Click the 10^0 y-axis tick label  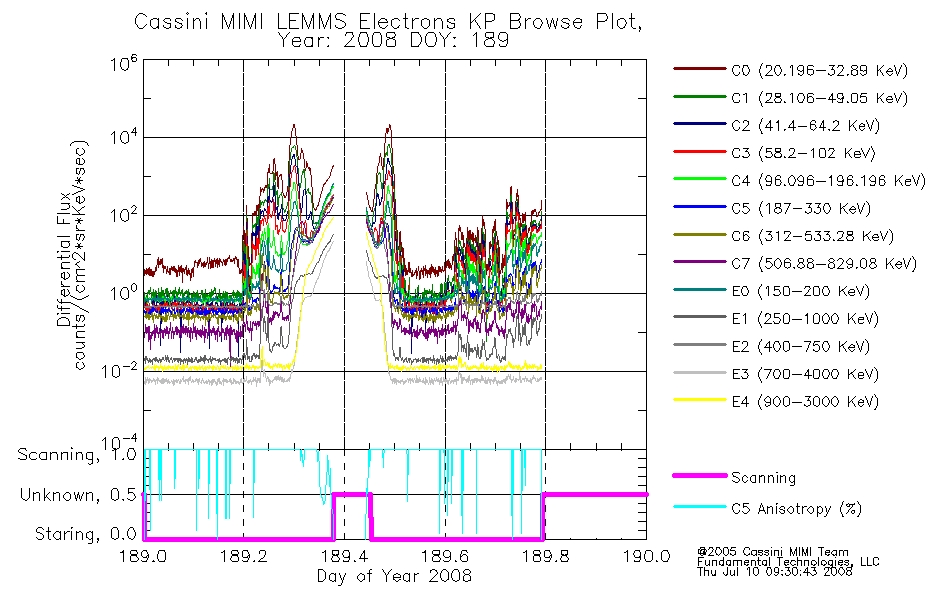124,293
